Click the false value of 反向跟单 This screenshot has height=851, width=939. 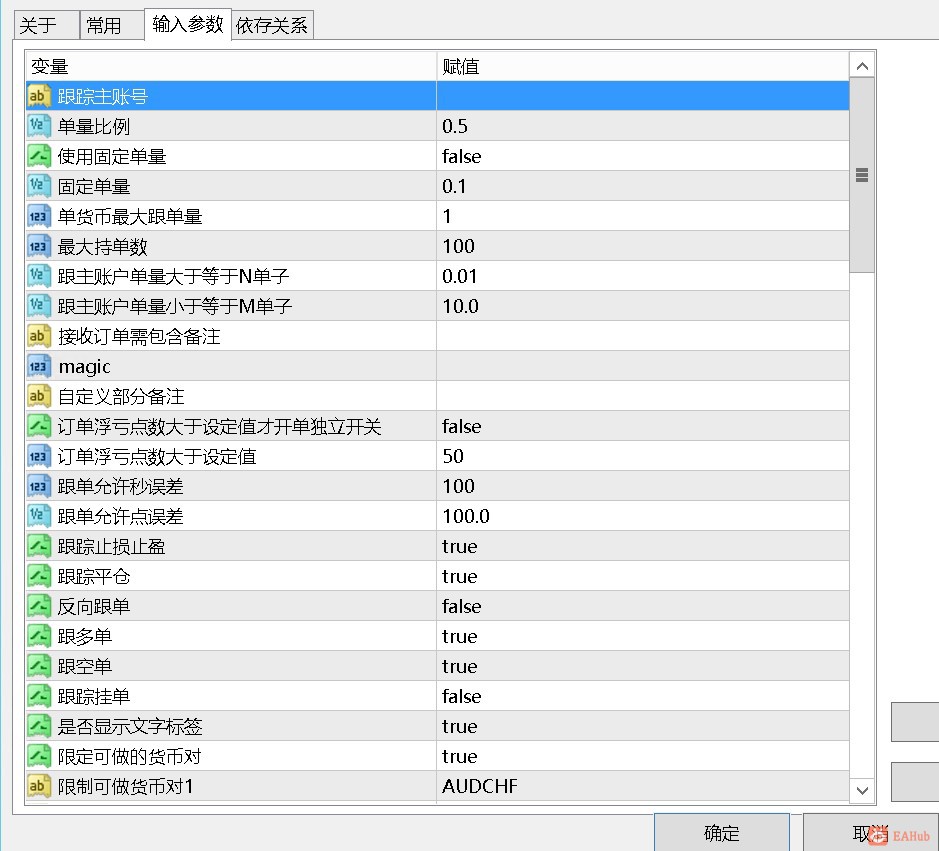643,605
